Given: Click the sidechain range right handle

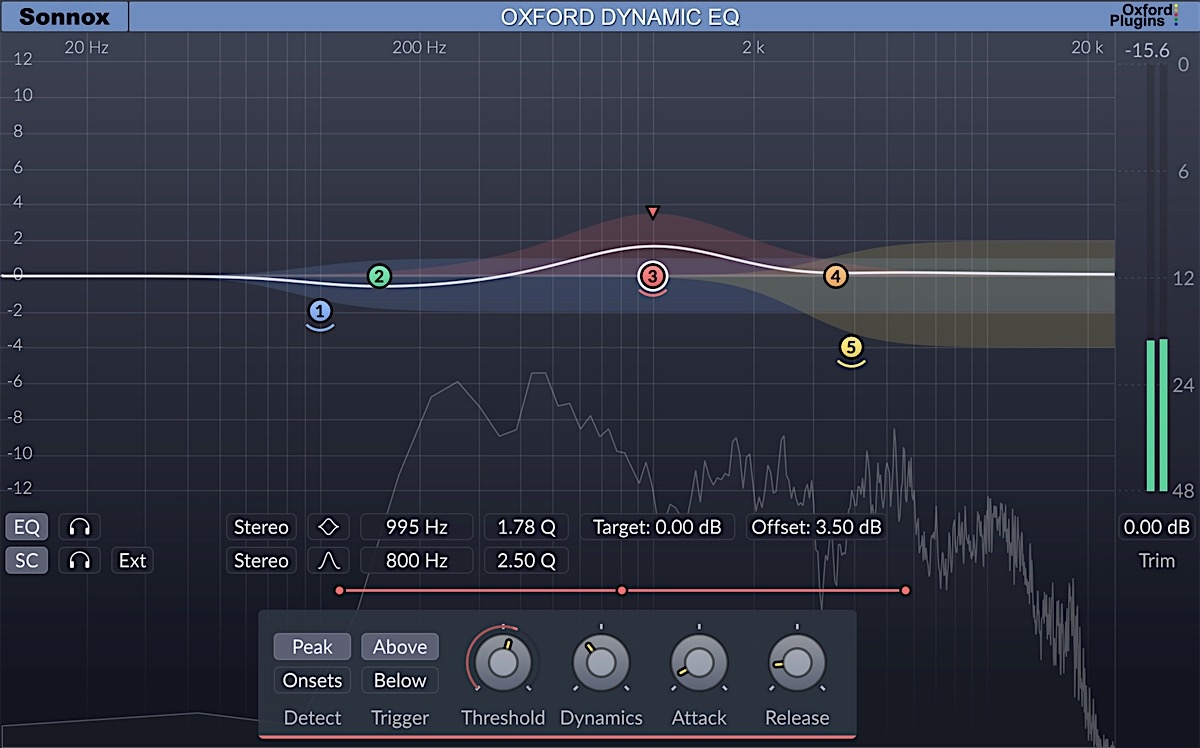Looking at the screenshot, I should pos(905,591).
